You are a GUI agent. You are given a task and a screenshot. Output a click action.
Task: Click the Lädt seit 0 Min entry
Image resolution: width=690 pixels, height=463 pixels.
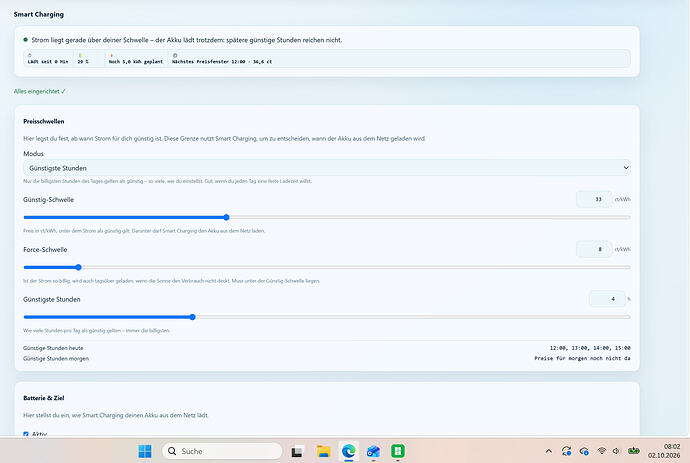click(48, 62)
